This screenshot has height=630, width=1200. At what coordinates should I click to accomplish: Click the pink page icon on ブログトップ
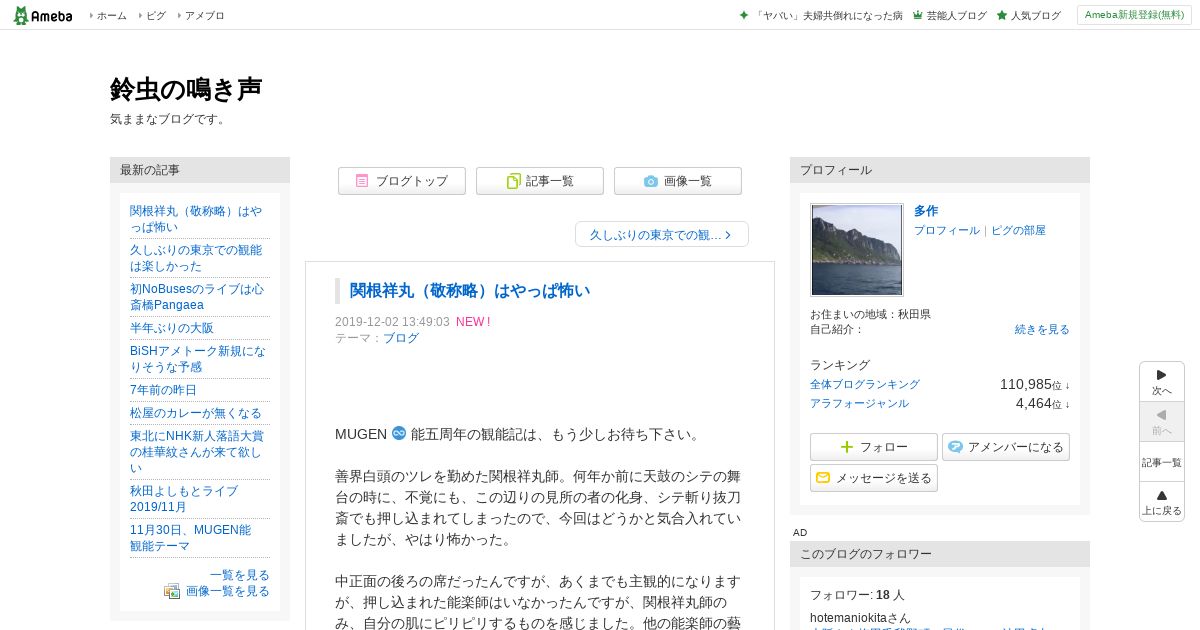point(362,181)
